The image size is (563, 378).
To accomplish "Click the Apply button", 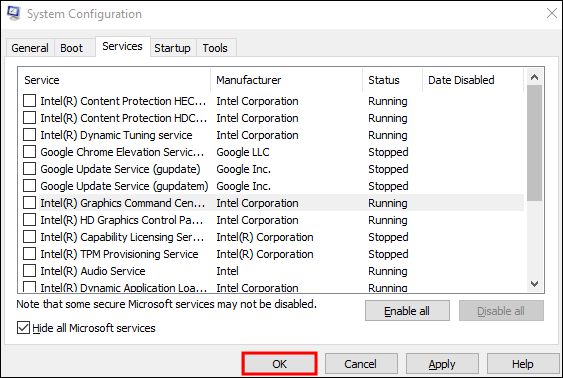I will [442, 364].
